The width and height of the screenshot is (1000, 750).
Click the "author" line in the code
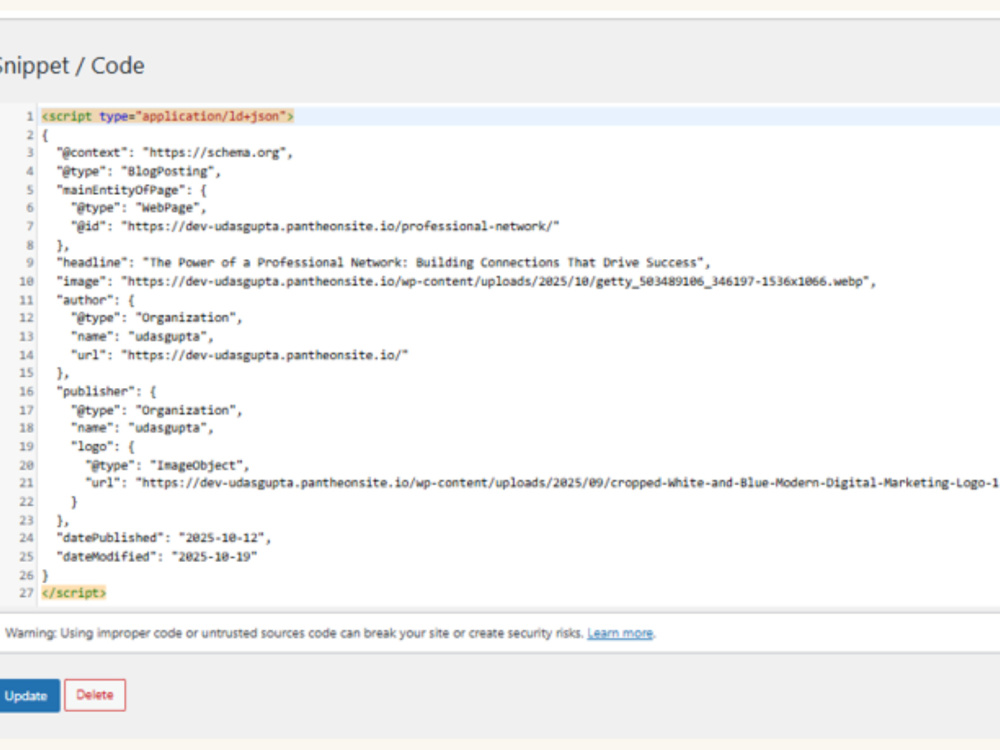click(96, 300)
